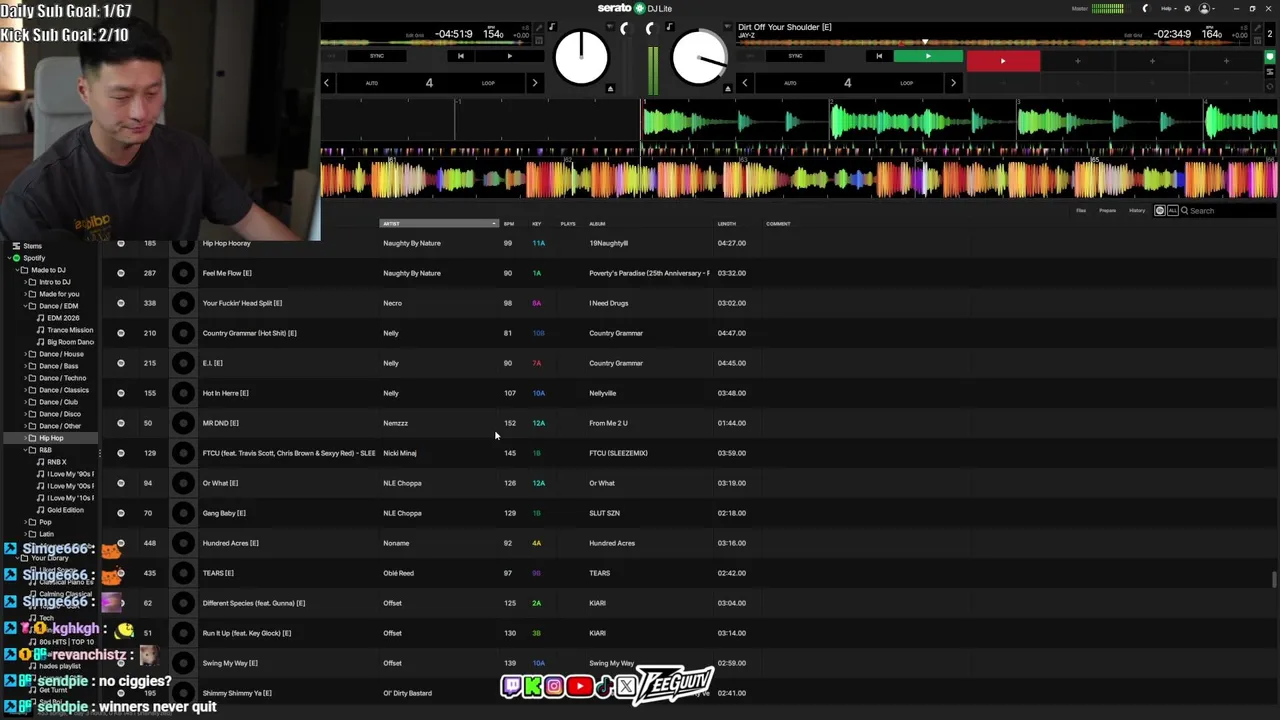Select the Stems crate

click(x=33, y=246)
